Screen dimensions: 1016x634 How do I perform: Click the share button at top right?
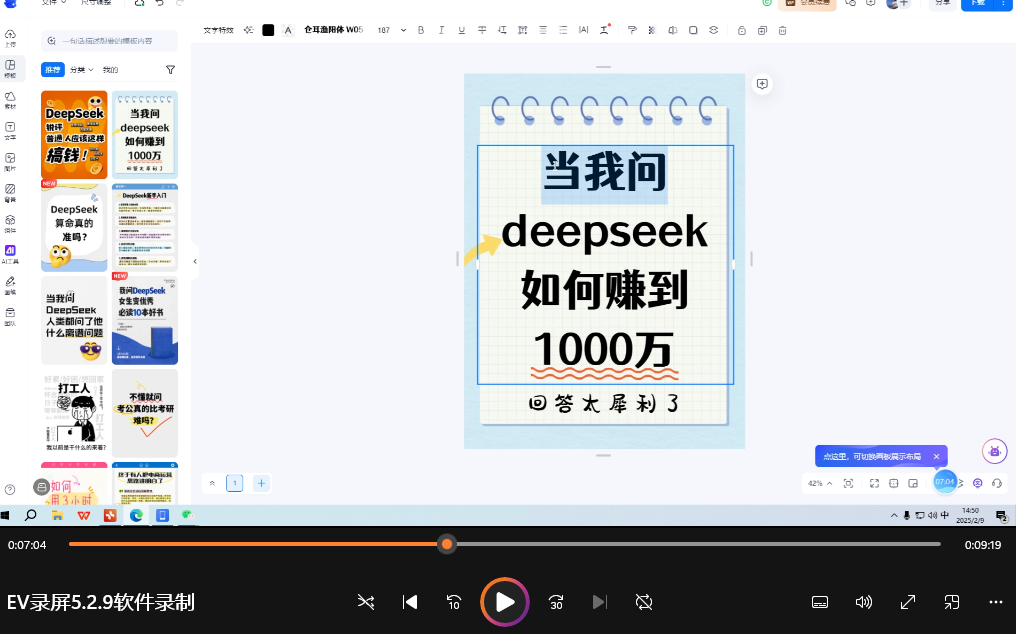[943, 3]
